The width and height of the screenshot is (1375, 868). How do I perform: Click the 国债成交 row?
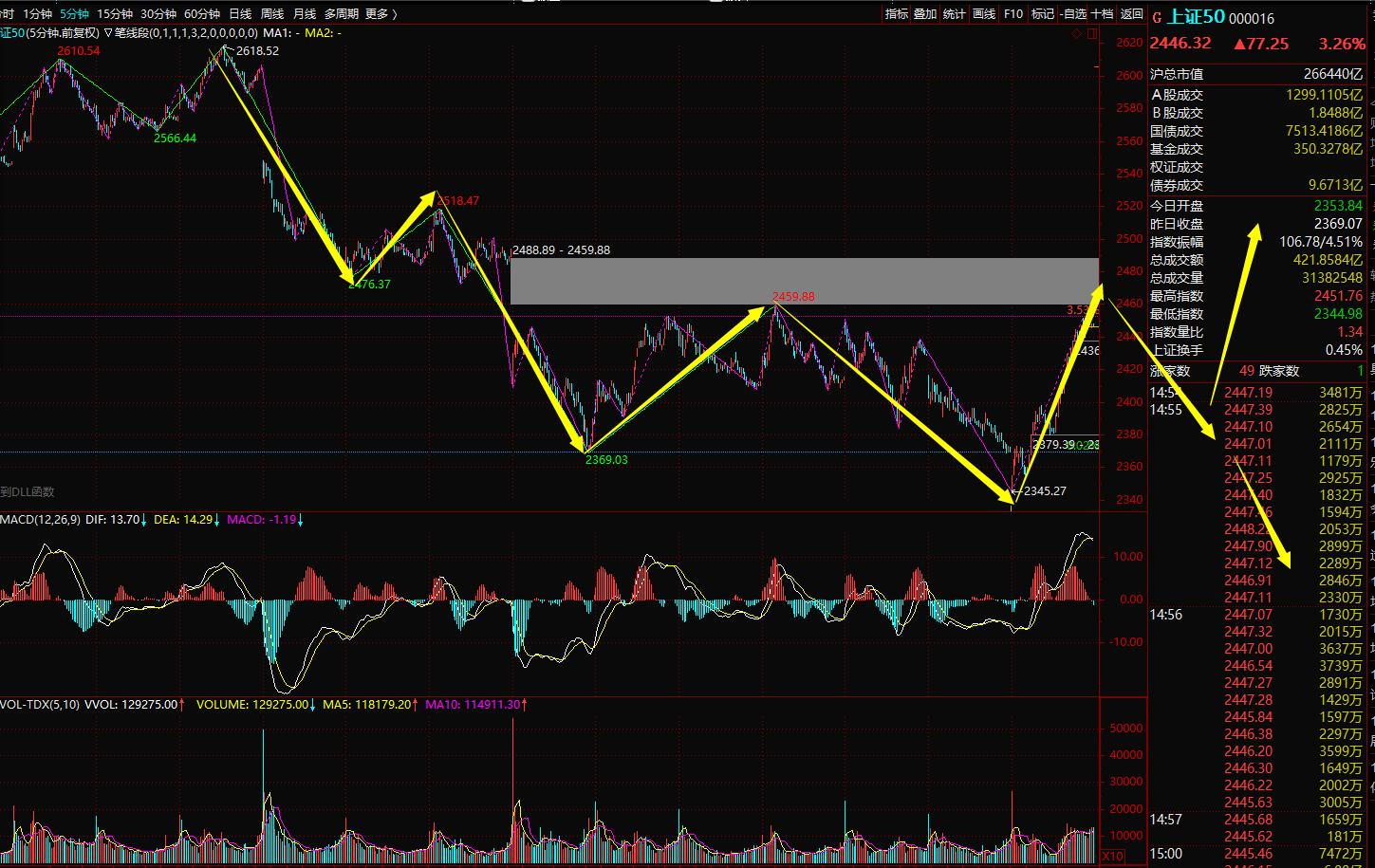1256,131
